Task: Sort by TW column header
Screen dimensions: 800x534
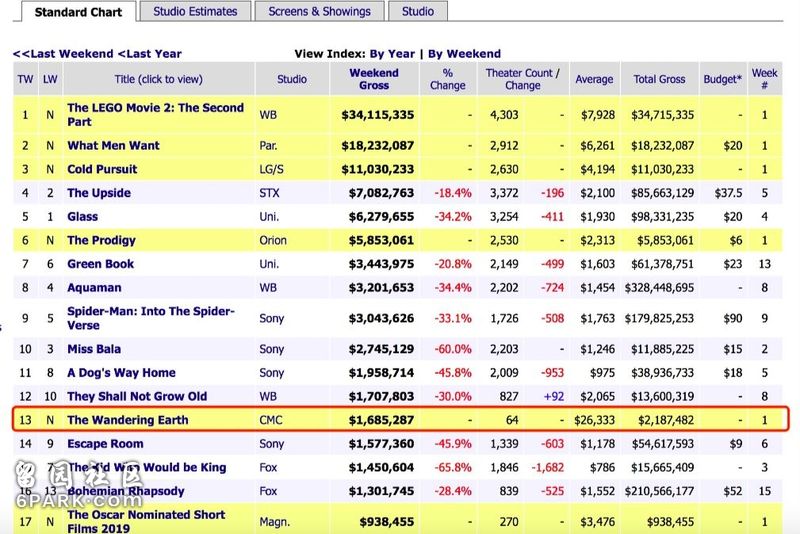Action: (25, 79)
